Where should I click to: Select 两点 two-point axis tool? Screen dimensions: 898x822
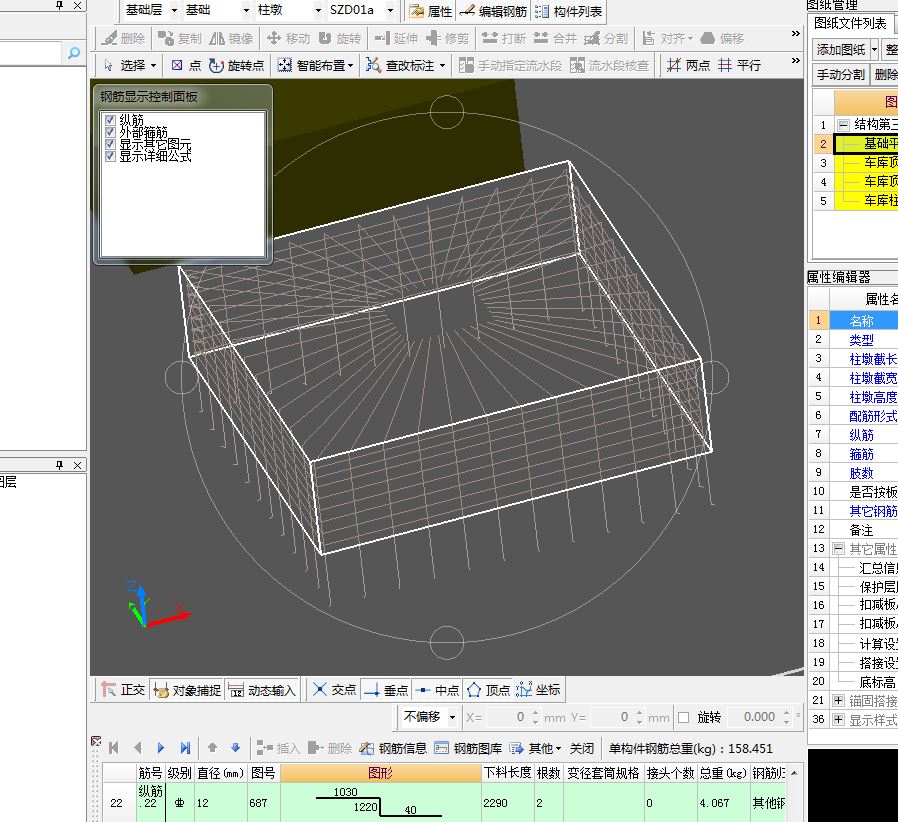point(688,65)
